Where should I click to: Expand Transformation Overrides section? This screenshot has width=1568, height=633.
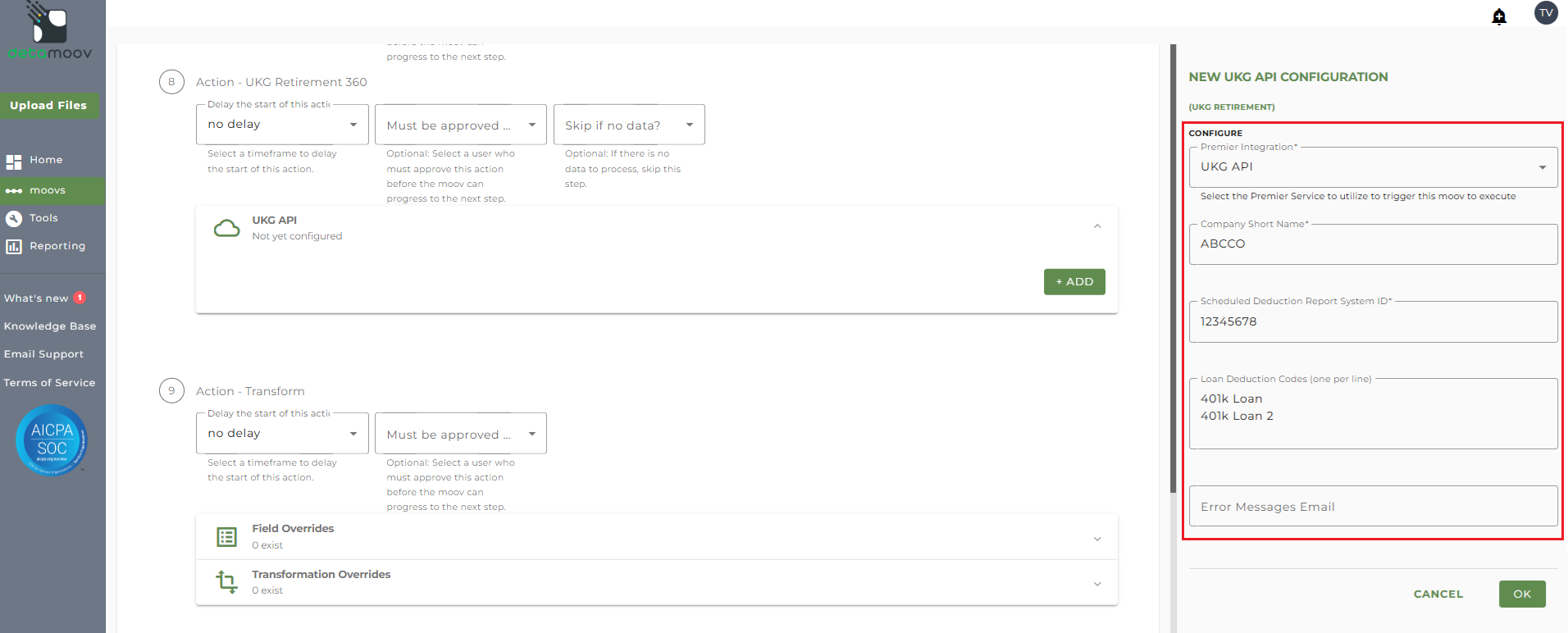[x=1097, y=584]
